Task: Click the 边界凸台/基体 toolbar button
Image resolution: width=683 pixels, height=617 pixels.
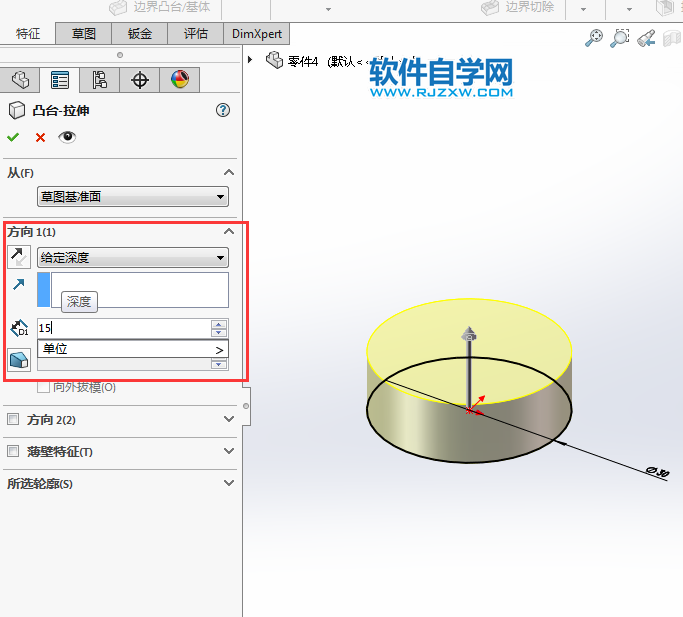Action: (159, 7)
